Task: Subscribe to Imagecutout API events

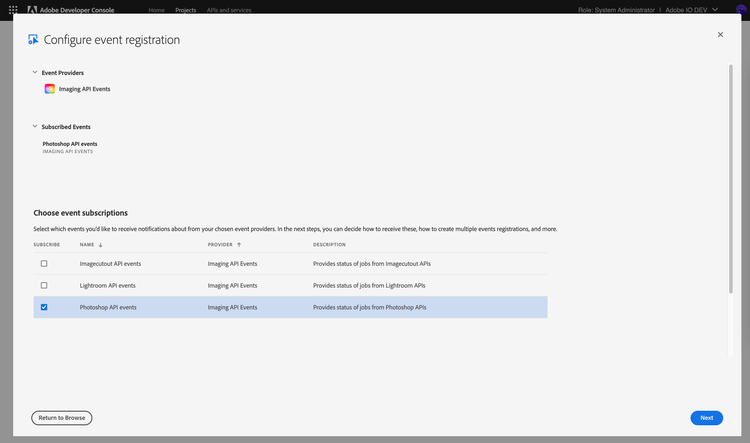Action: tap(44, 263)
